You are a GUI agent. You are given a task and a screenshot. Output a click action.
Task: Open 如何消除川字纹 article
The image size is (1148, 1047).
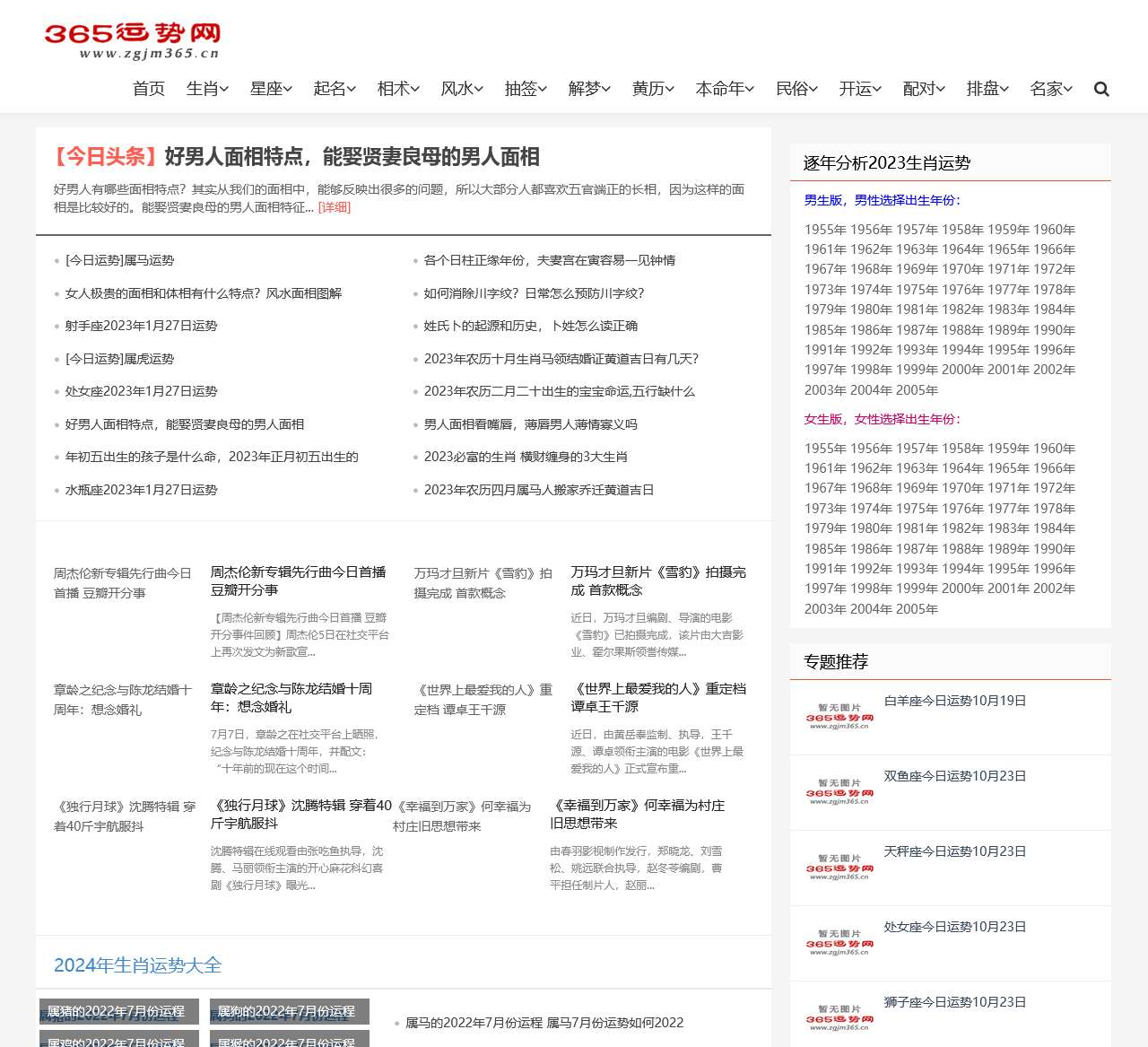[534, 293]
